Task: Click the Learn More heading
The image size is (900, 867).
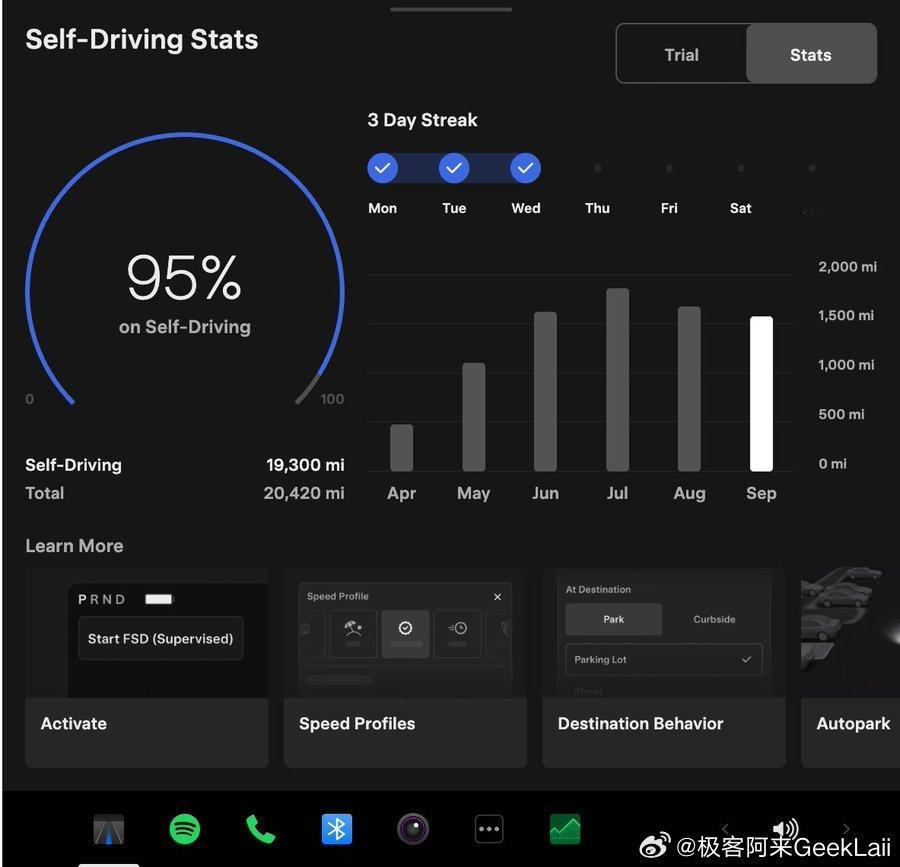Action: click(x=74, y=546)
